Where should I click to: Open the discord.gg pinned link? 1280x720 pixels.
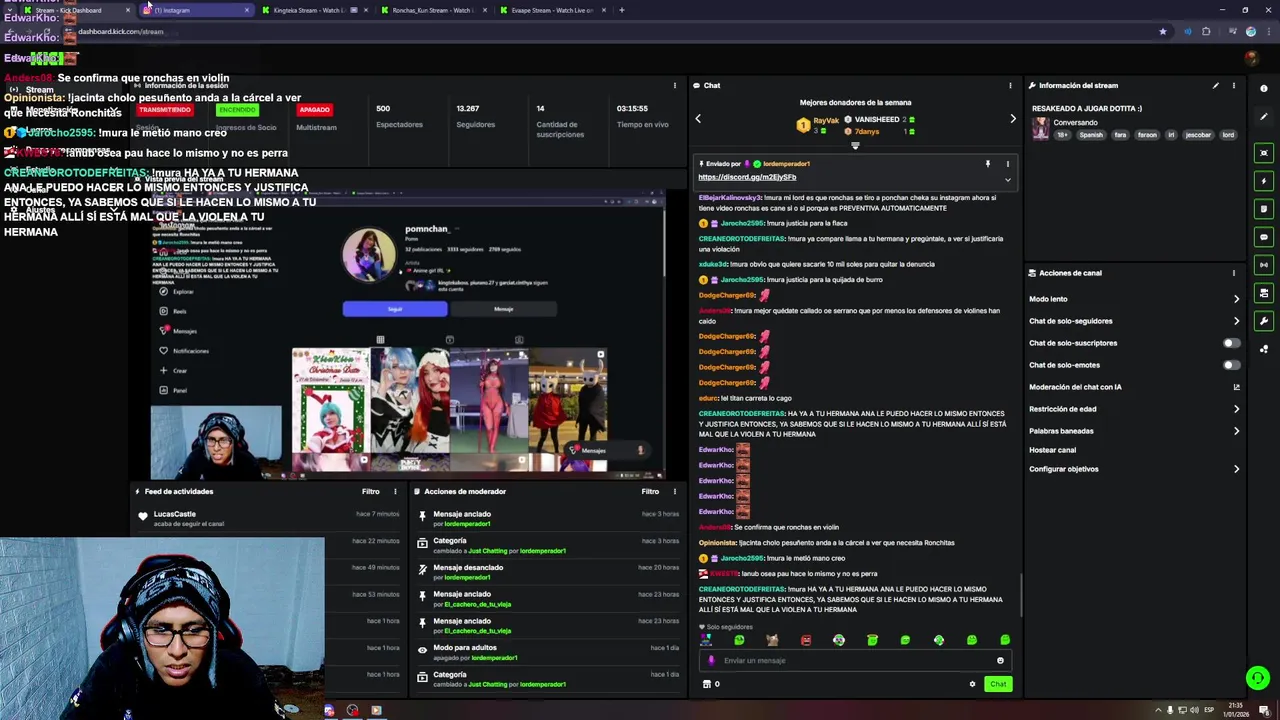pos(747,177)
